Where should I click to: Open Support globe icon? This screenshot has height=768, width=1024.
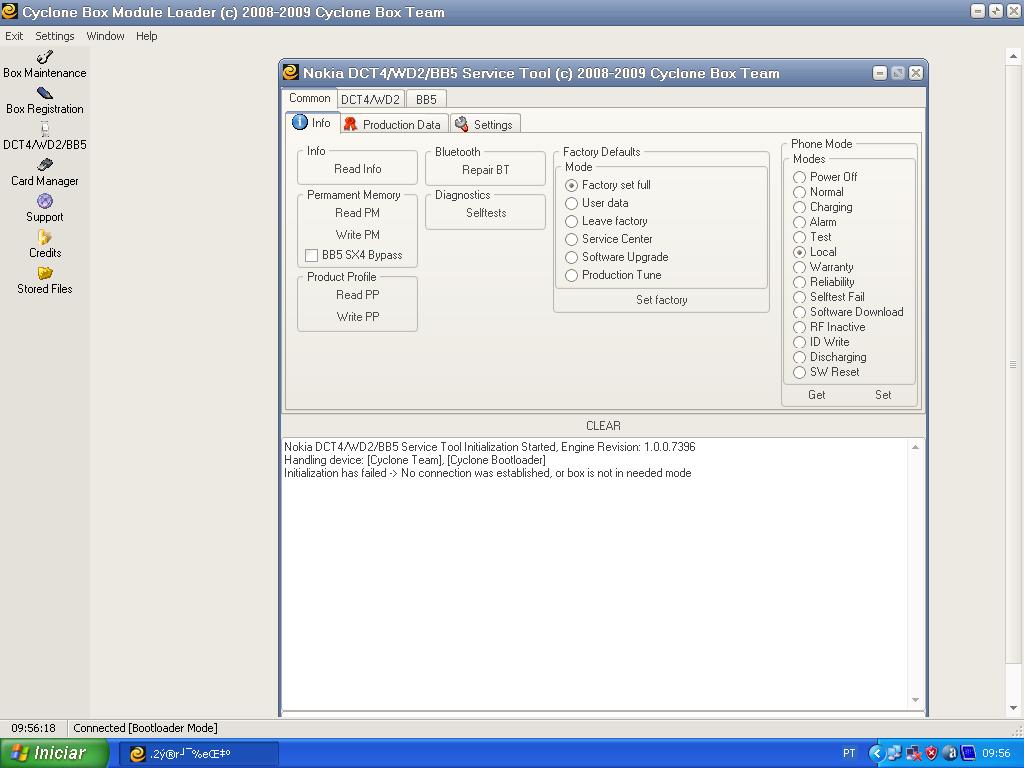click(x=44, y=201)
